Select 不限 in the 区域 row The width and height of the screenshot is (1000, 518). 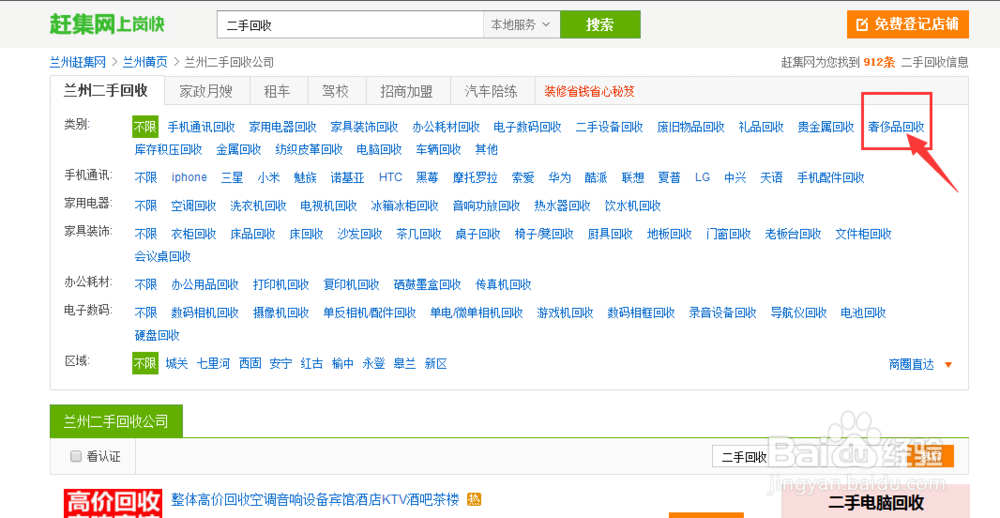coord(145,364)
